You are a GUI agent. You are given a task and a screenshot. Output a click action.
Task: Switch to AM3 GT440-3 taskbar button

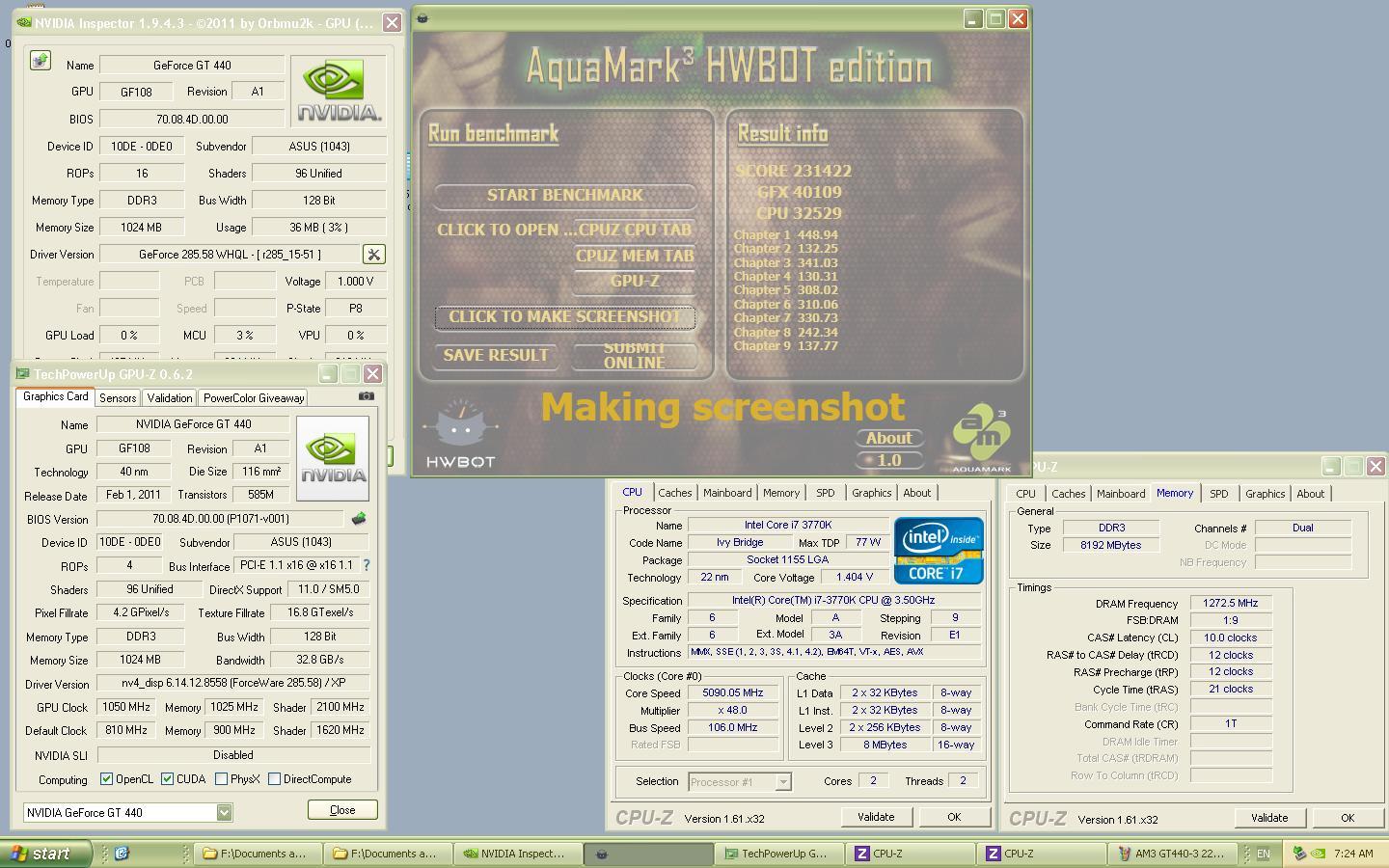click(x=1172, y=854)
